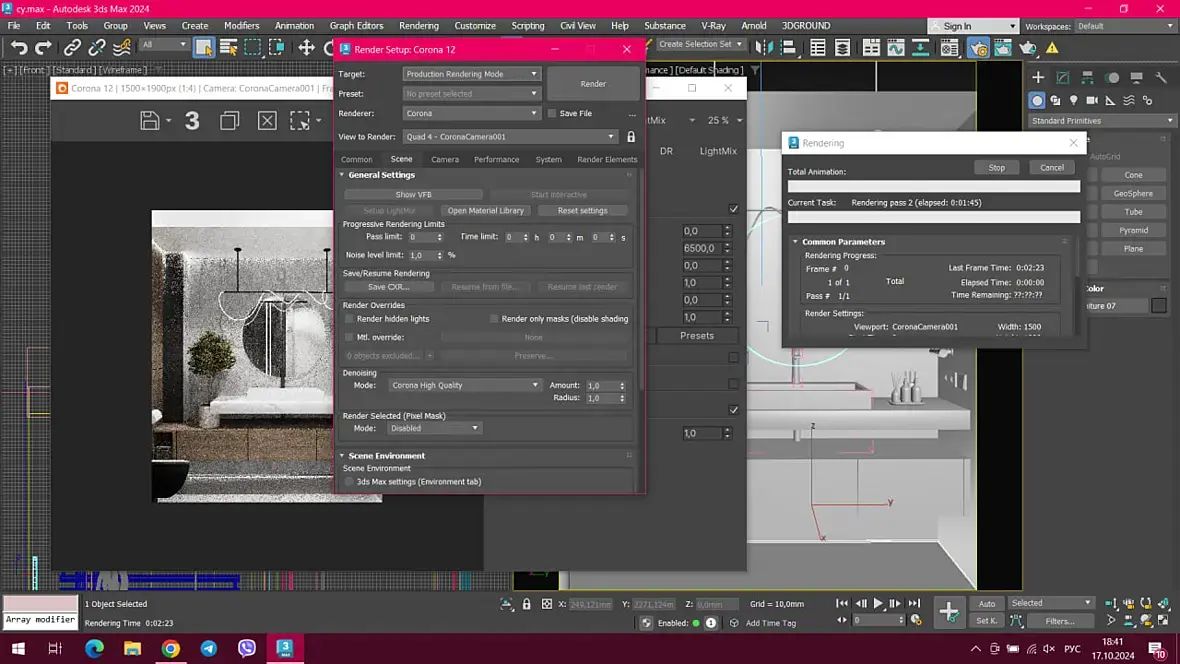
Task: Switch to the Camera tab in Render Setup
Action: [x=445, y=159]
